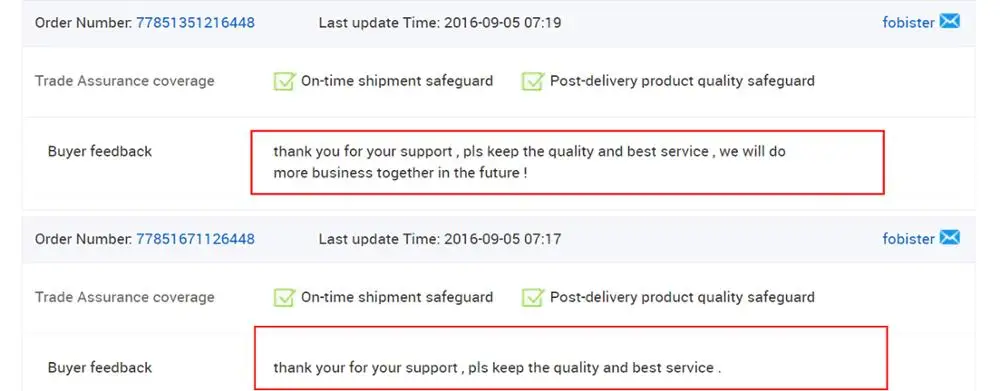Toggle On-time shipment safeguard checkbox in second order

(x=284, y=297)
